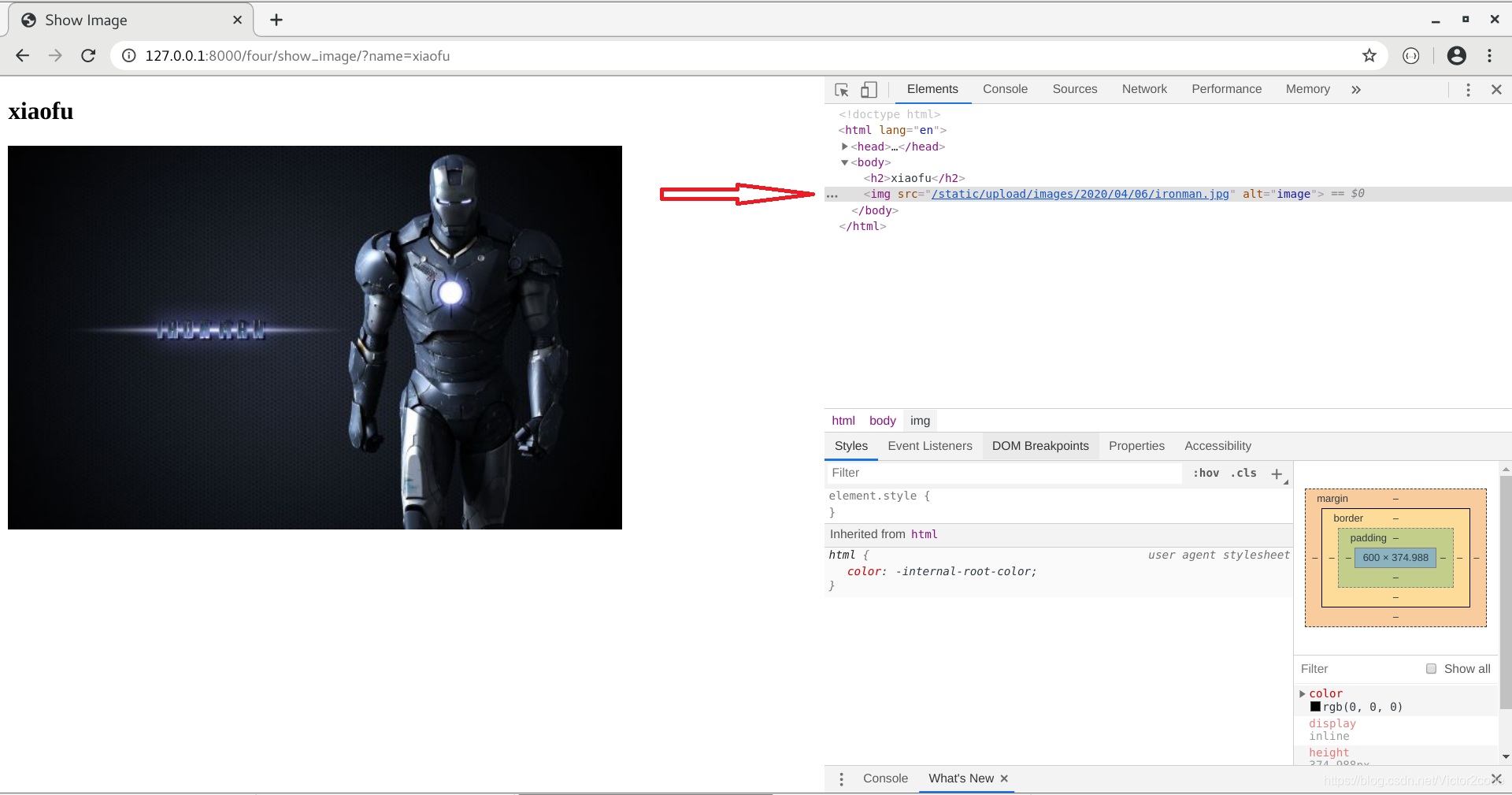
Task: Toggle the .cls class editor
Action: pos(1243,473)
